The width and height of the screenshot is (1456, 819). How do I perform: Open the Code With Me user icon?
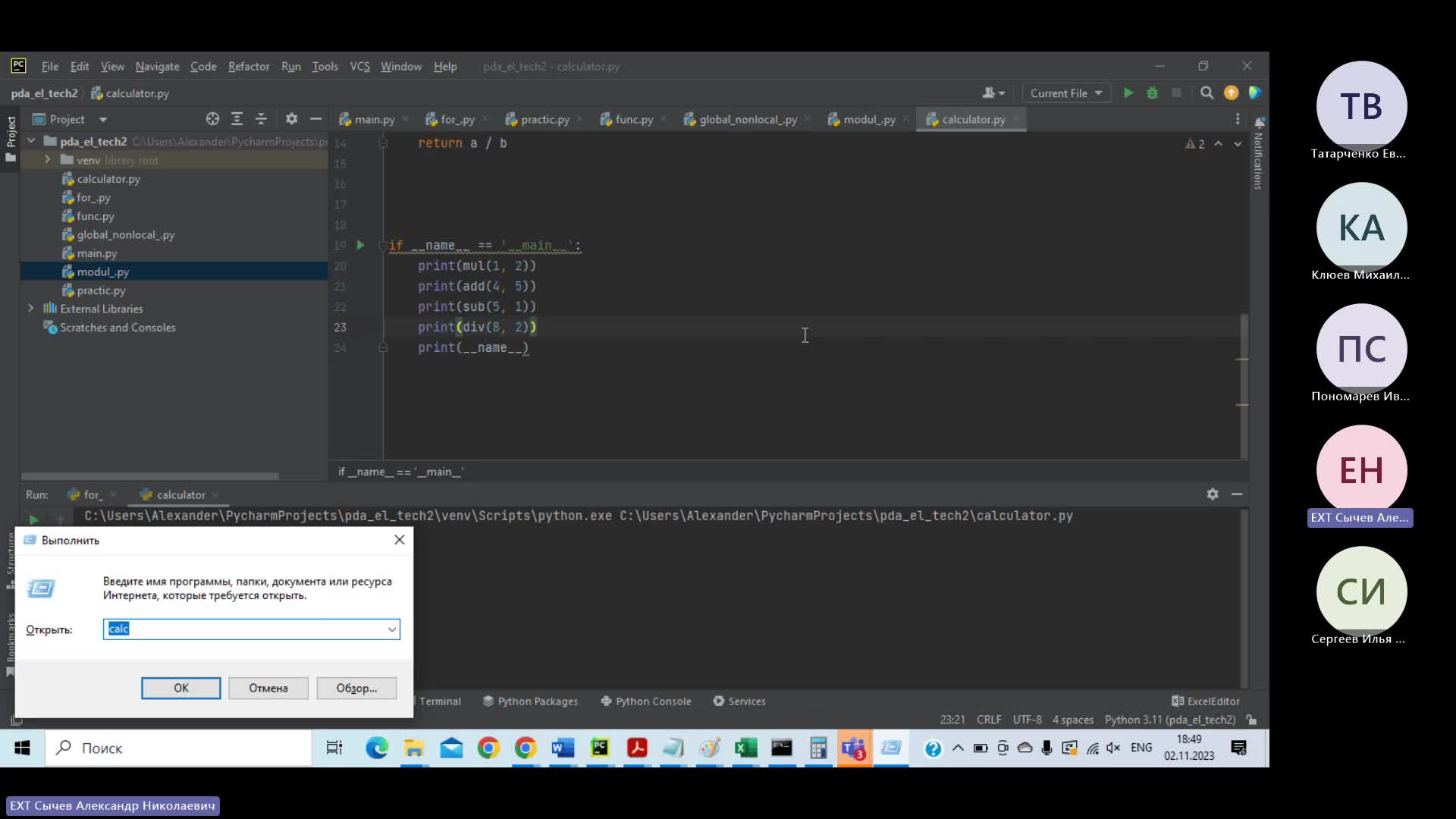tap(993, 93)
